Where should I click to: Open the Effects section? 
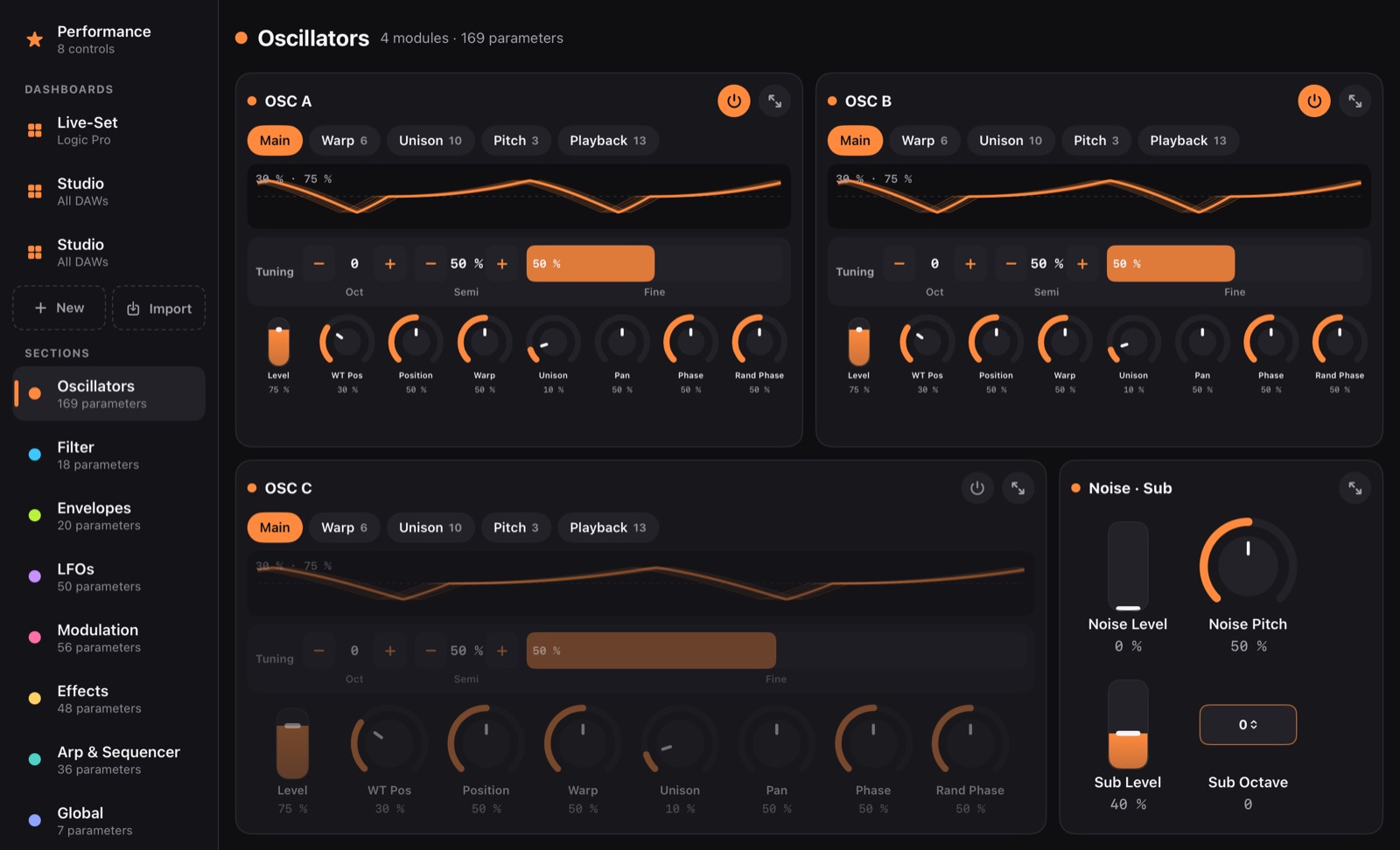[x=109, y=699]
